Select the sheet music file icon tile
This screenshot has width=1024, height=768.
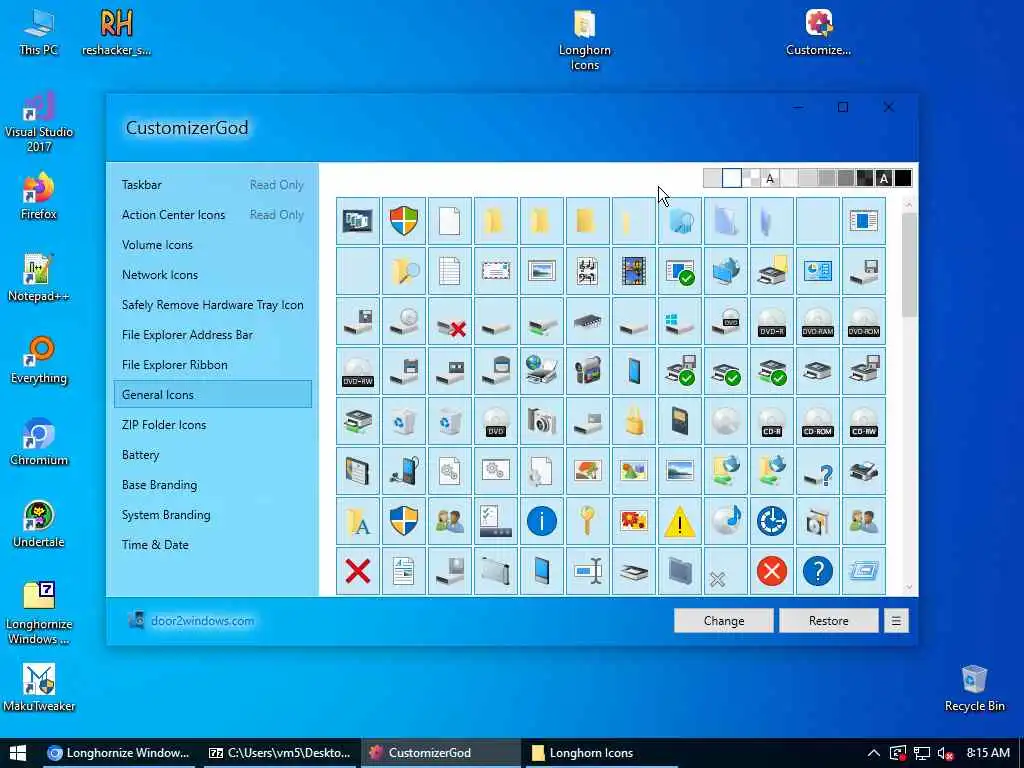pyautogui.click(x=588, y=271)
